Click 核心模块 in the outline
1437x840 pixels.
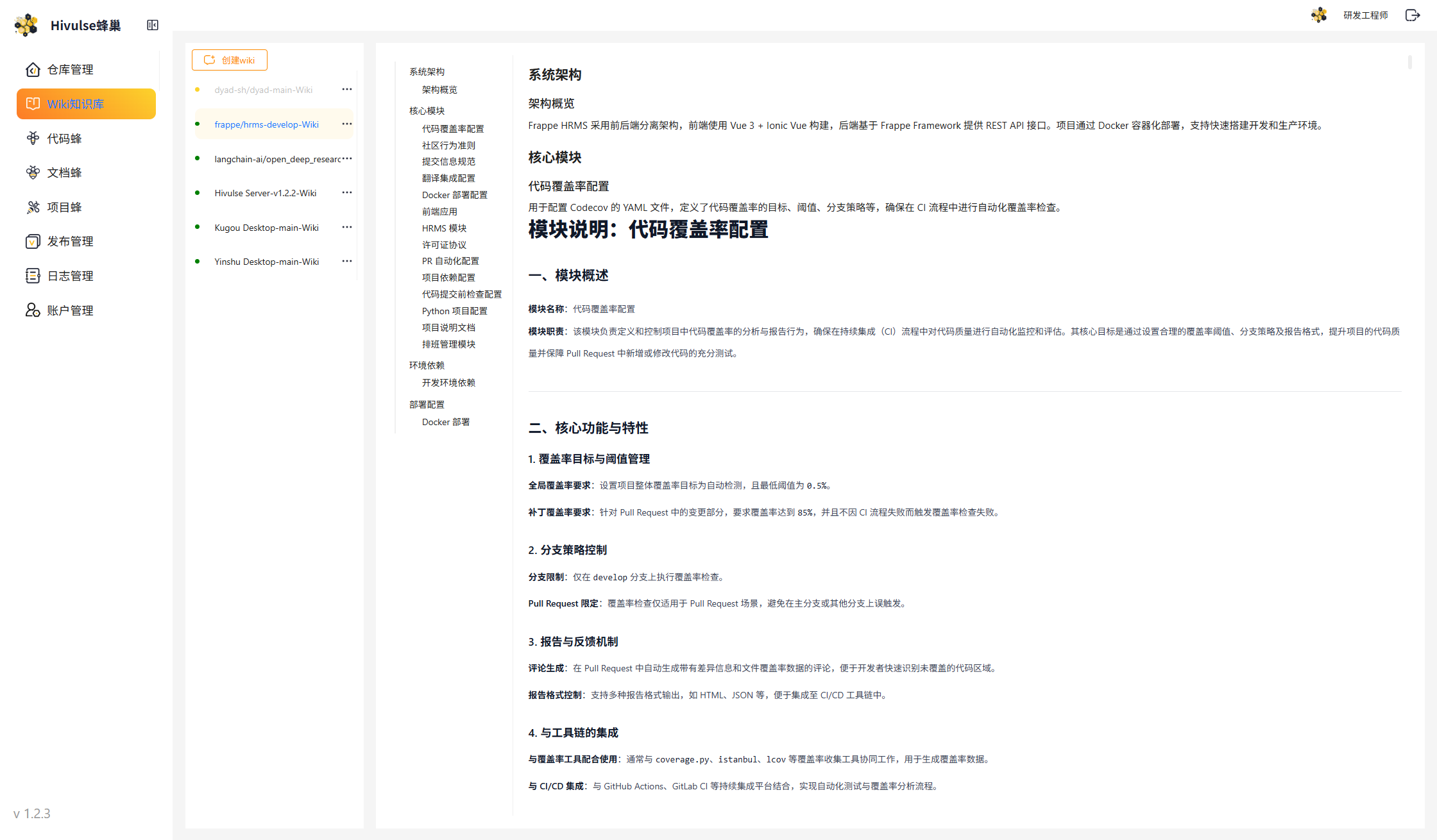click(x=427, y=111)
